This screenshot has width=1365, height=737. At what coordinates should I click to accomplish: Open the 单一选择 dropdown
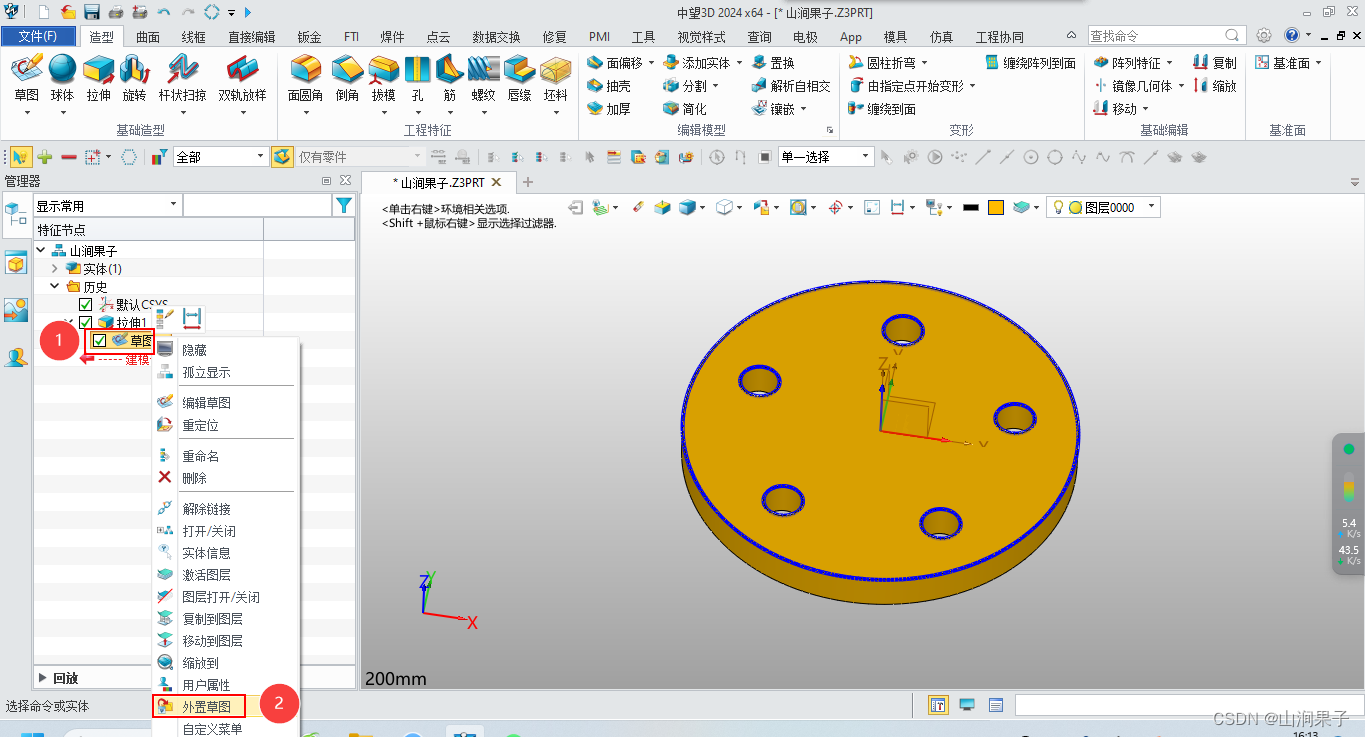pos(826,157)
